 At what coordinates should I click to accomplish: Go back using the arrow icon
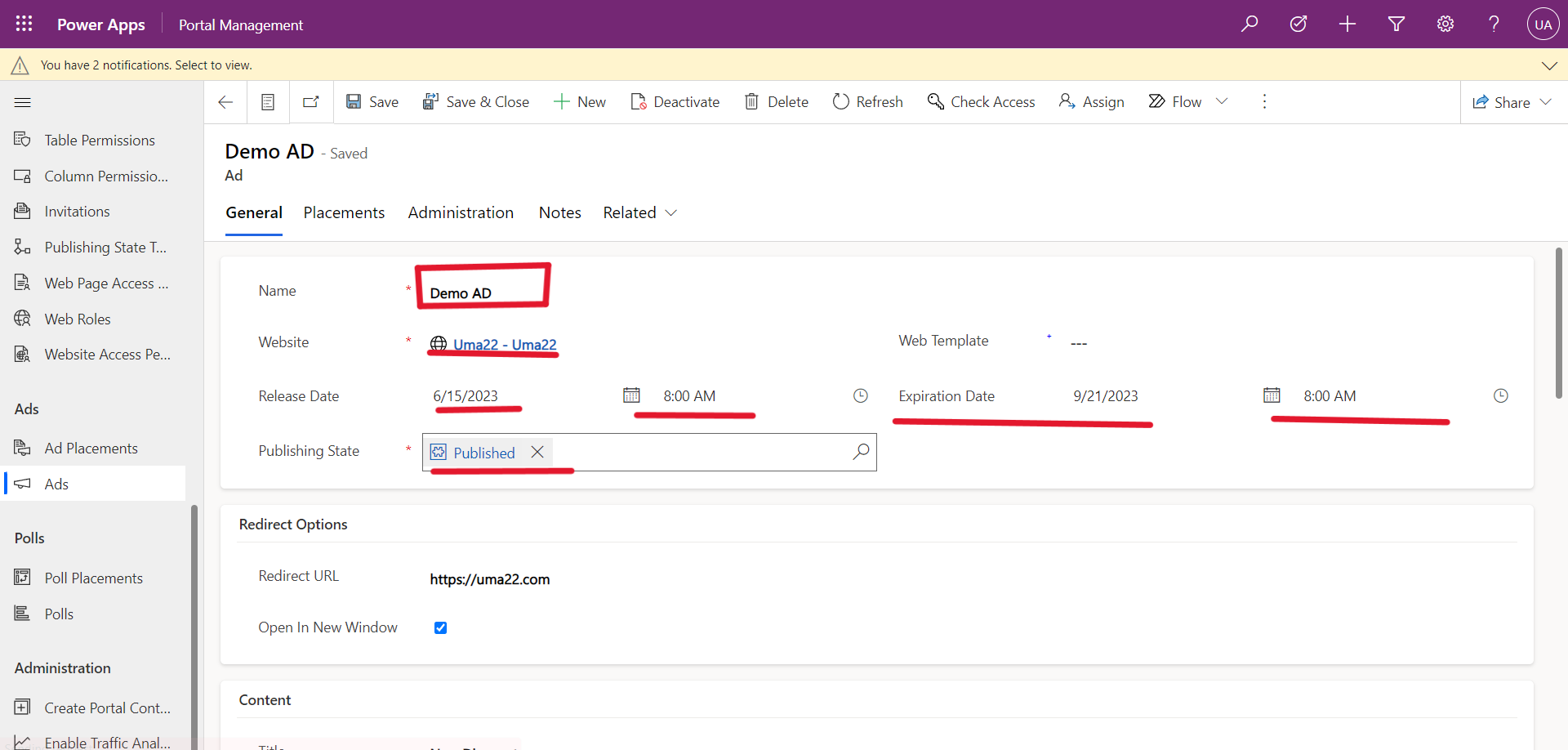click(225, 102)
